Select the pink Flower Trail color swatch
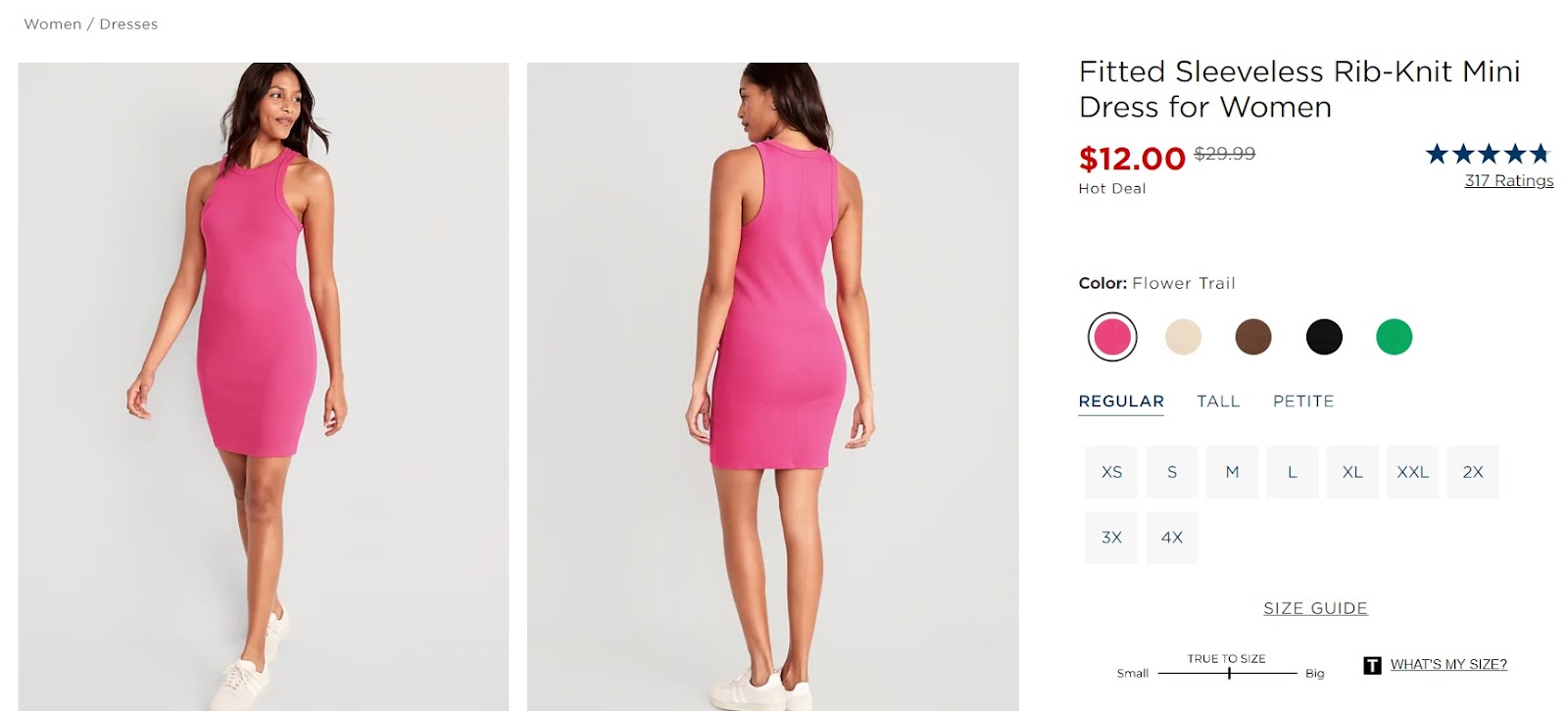The height and width of the screenshot is (711, 1568). (1112, 337)
